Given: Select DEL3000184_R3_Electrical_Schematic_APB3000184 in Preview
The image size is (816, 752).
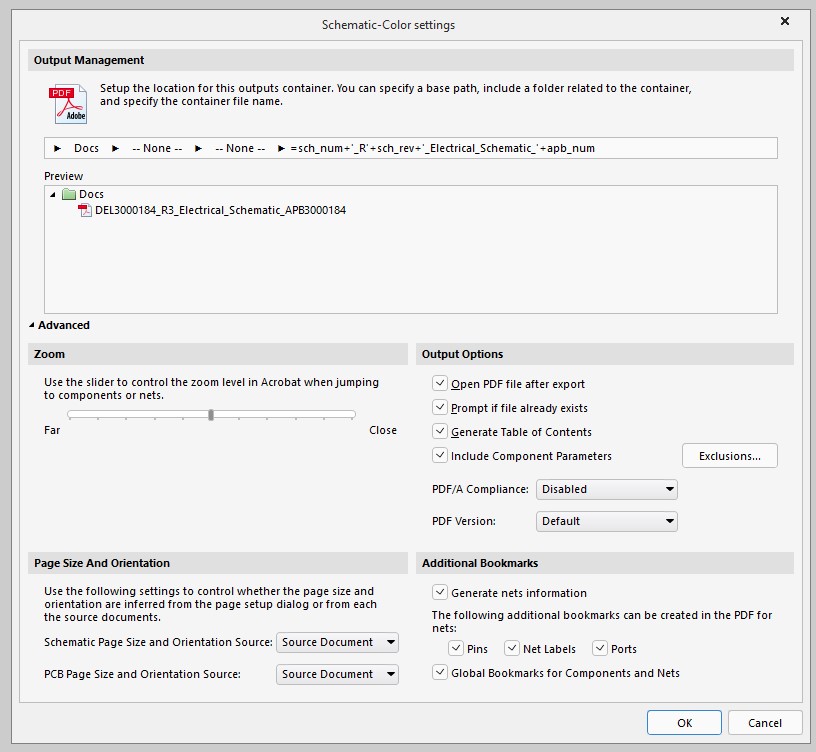Looking at the screenshot, I should [220, 210].
